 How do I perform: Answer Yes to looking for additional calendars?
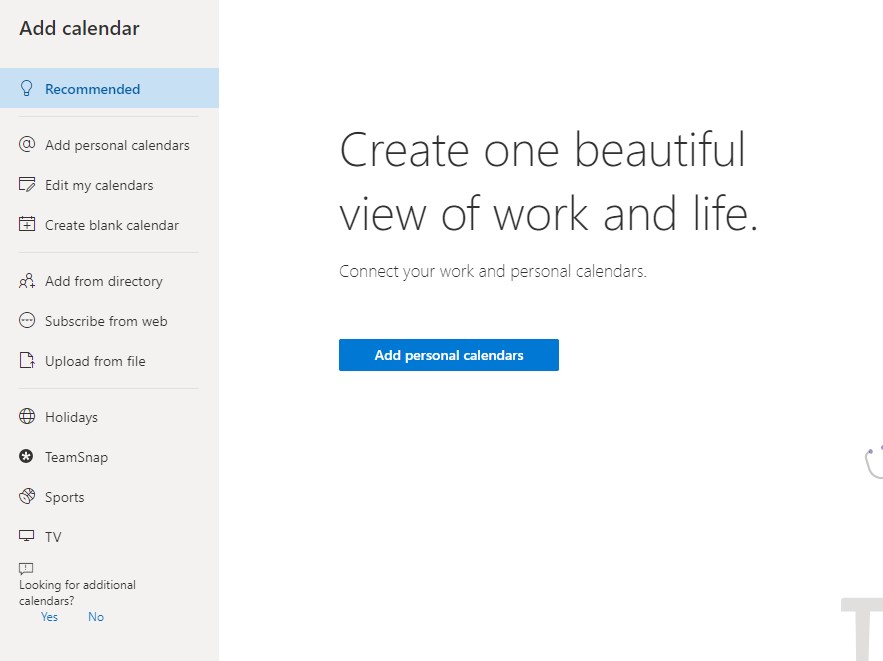49,617
